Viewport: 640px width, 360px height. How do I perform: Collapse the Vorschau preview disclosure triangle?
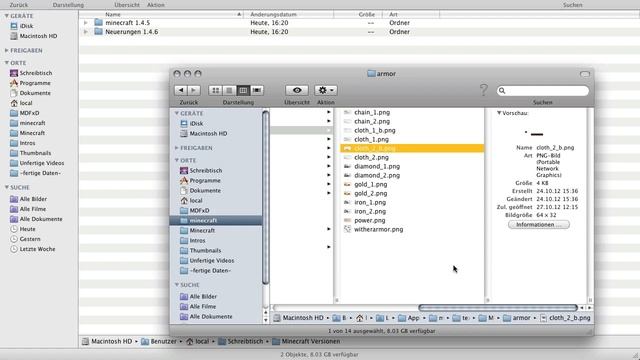499,113
